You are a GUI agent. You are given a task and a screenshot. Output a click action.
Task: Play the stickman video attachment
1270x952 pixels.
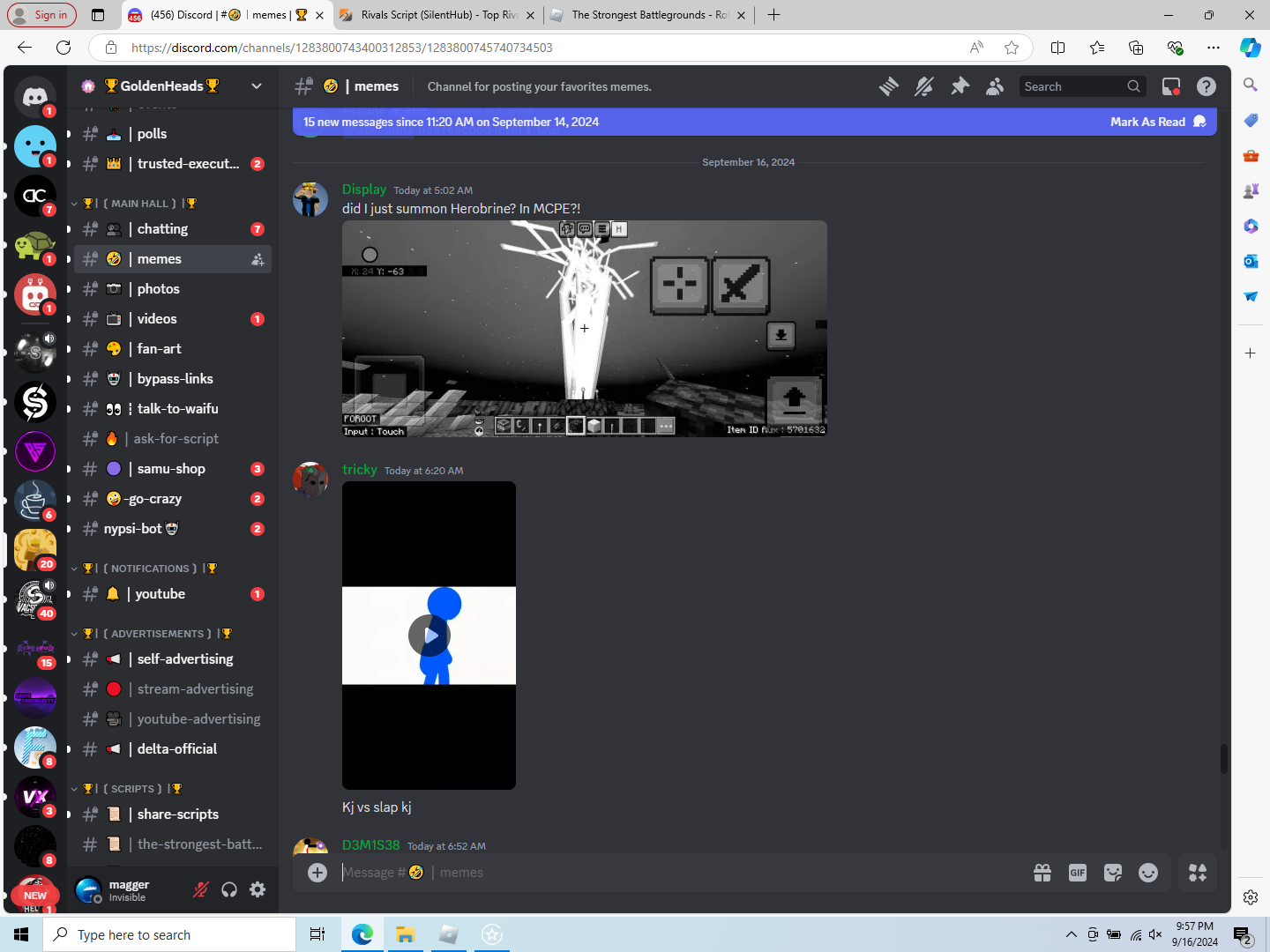click(430, 635)
